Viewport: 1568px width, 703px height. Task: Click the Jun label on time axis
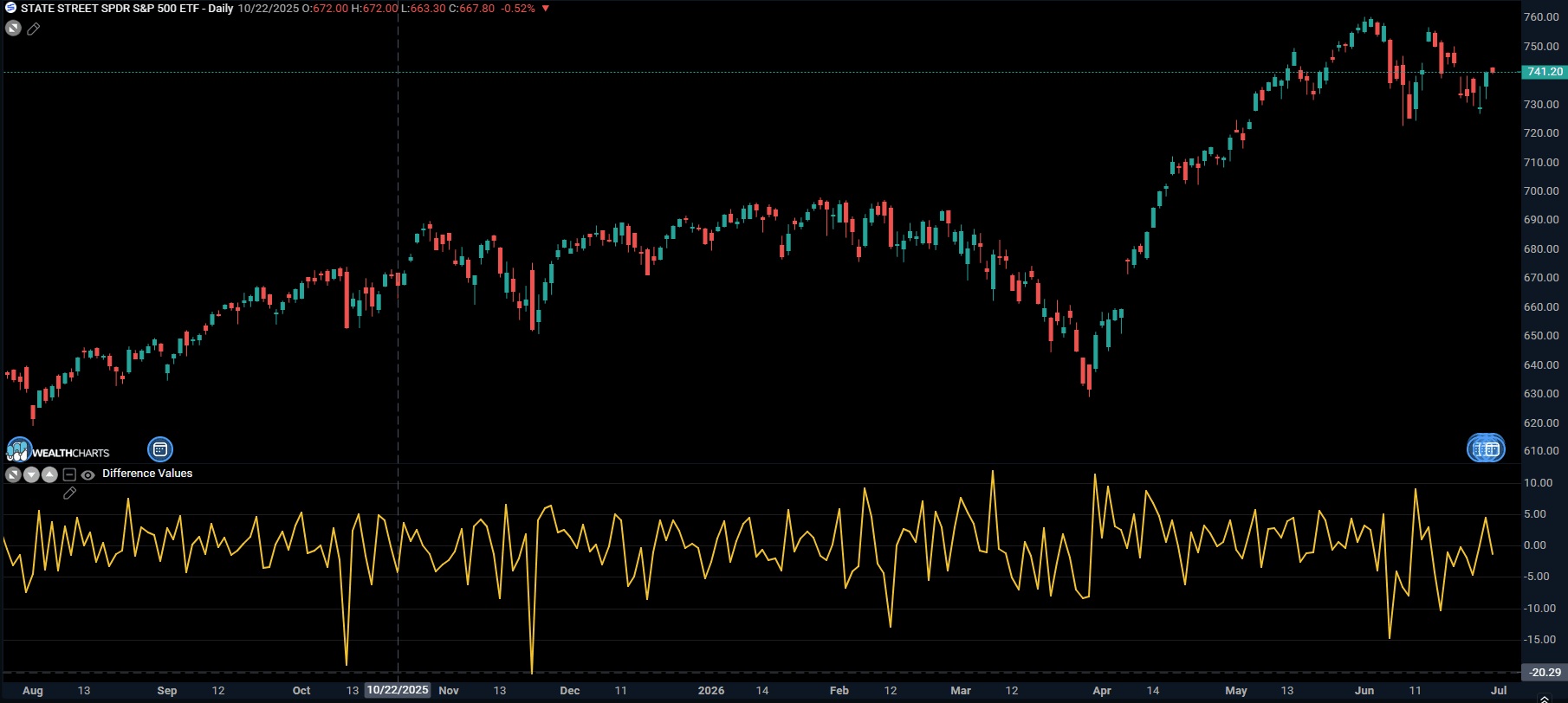click(x=1364, y=690)
